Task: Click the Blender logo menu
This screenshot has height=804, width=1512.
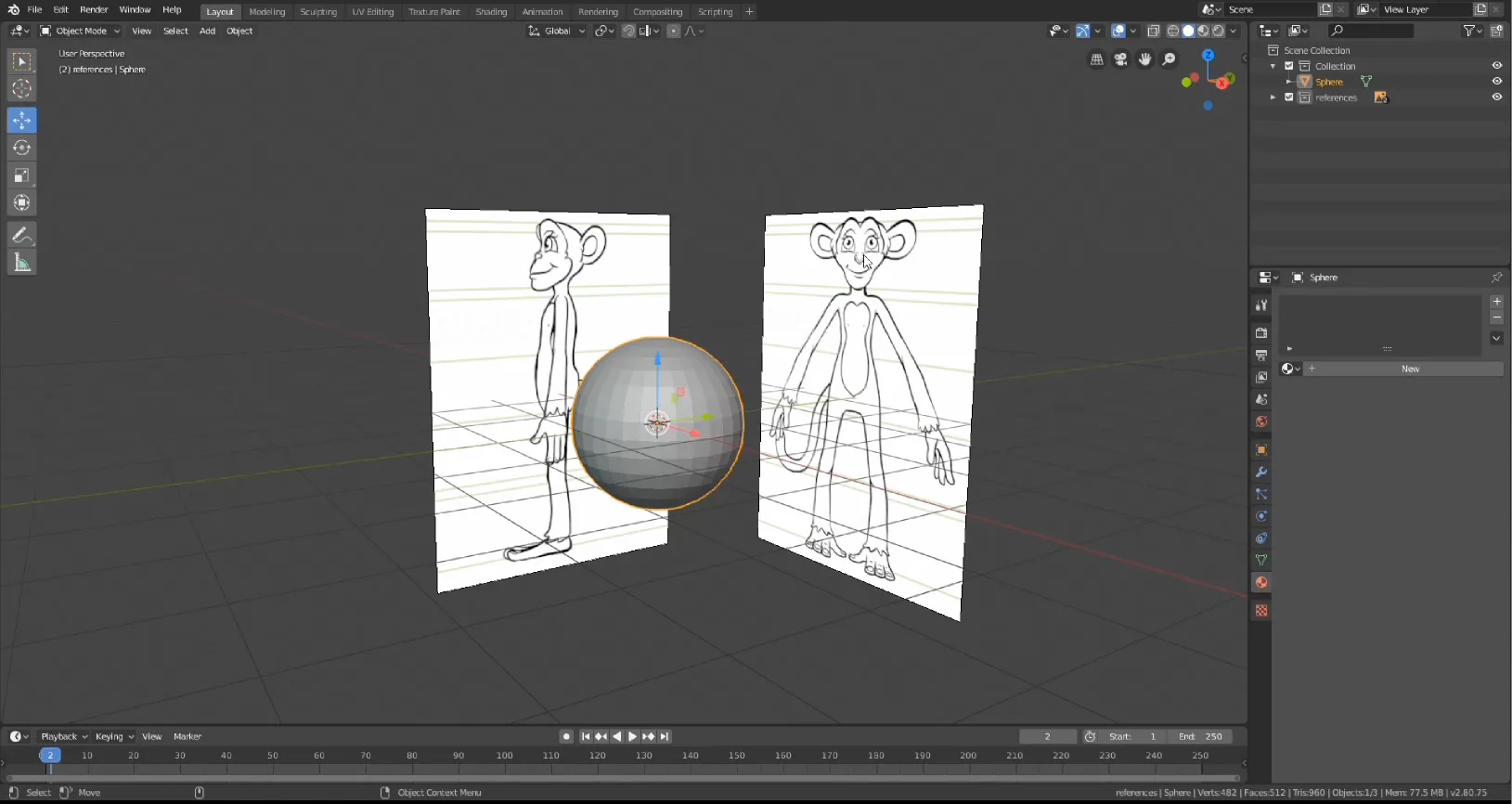Action: pos(13,9)
